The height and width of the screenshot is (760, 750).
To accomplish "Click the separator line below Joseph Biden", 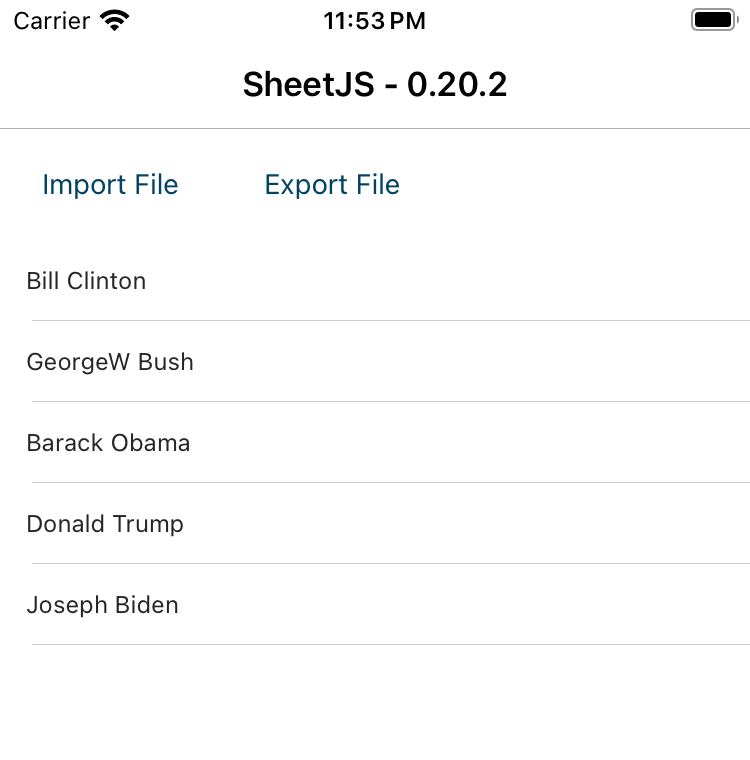I will point(390,645).
